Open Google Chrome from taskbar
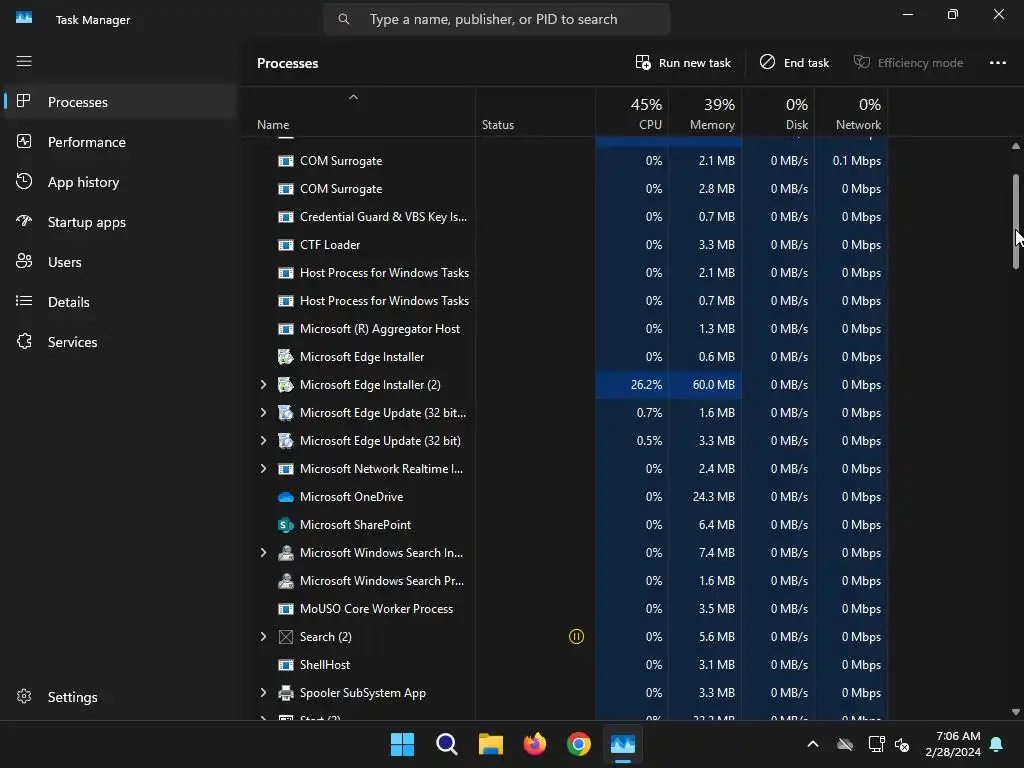This screenshot has height=768, width=1024. point(579,744)
